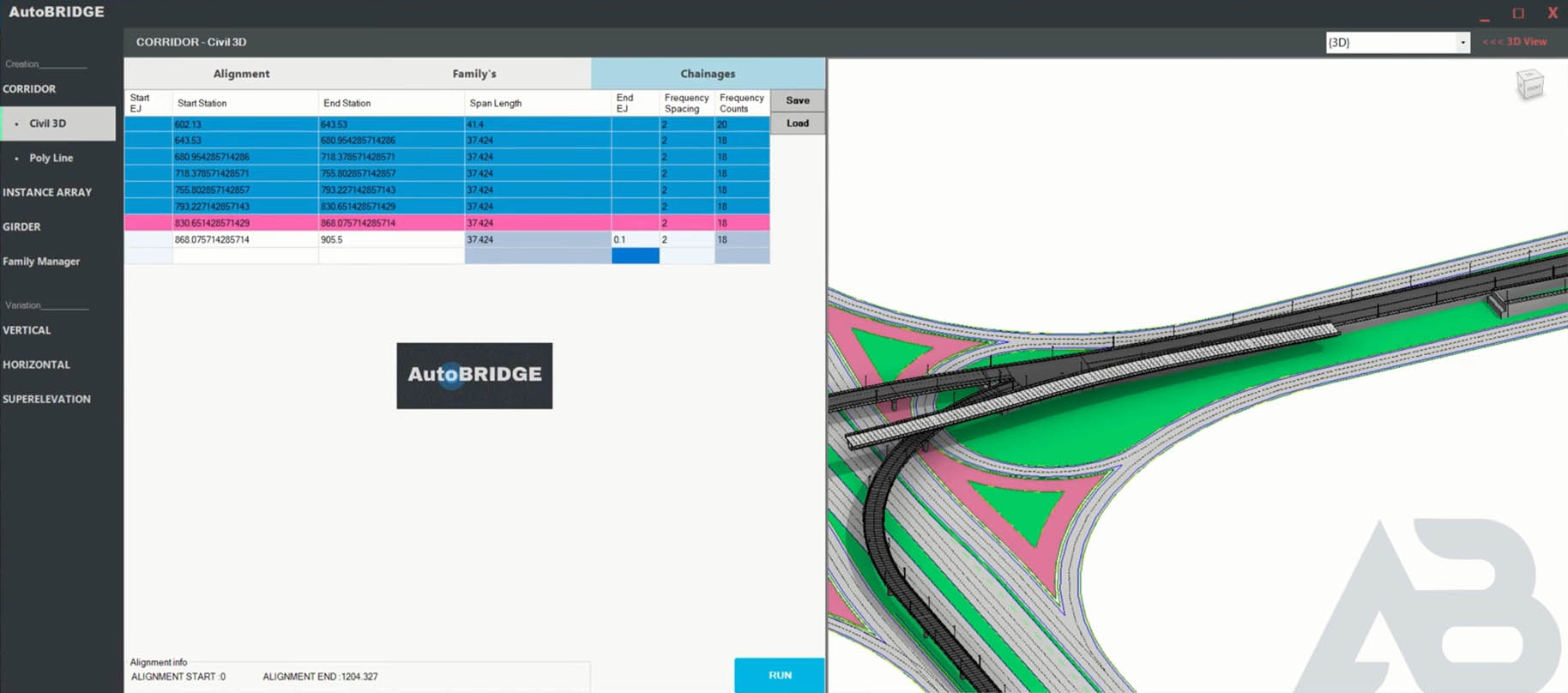1568x693 pixels.
Task: Close the AutoBRIDGE window
Action: [1553, 13]
